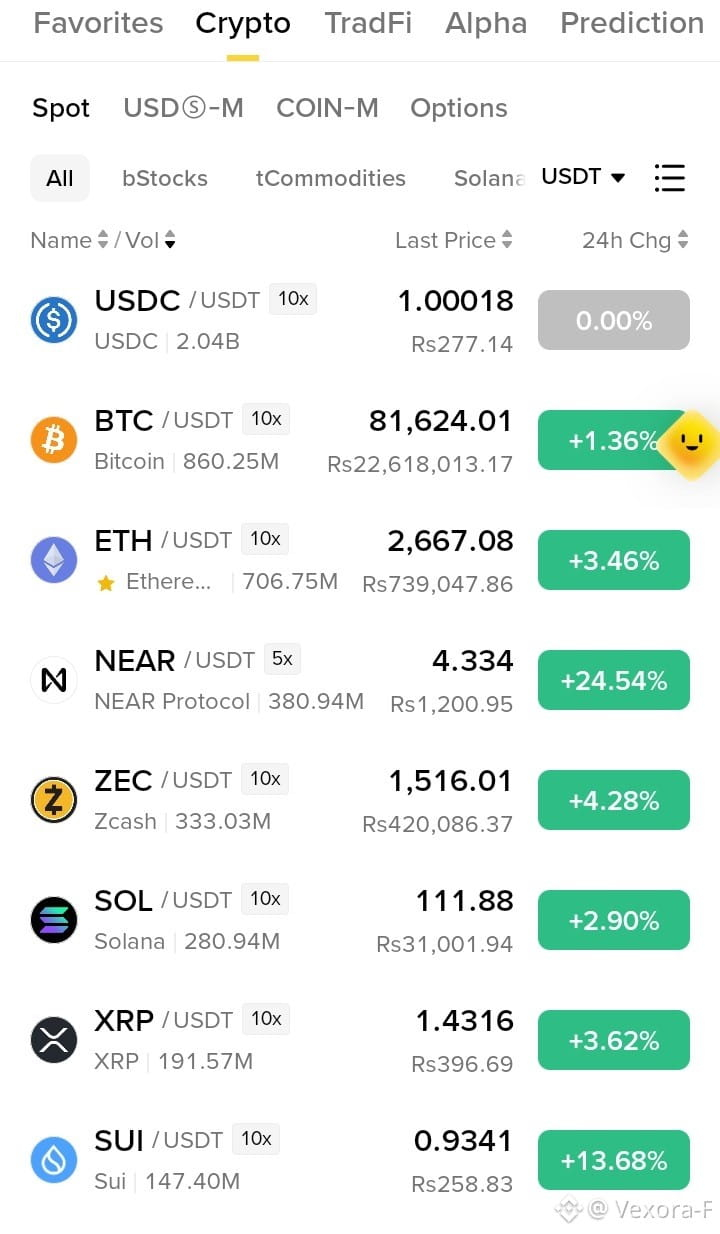
Task: Tap the Ethereum logo icon
Action: click(x=54, y=560)
